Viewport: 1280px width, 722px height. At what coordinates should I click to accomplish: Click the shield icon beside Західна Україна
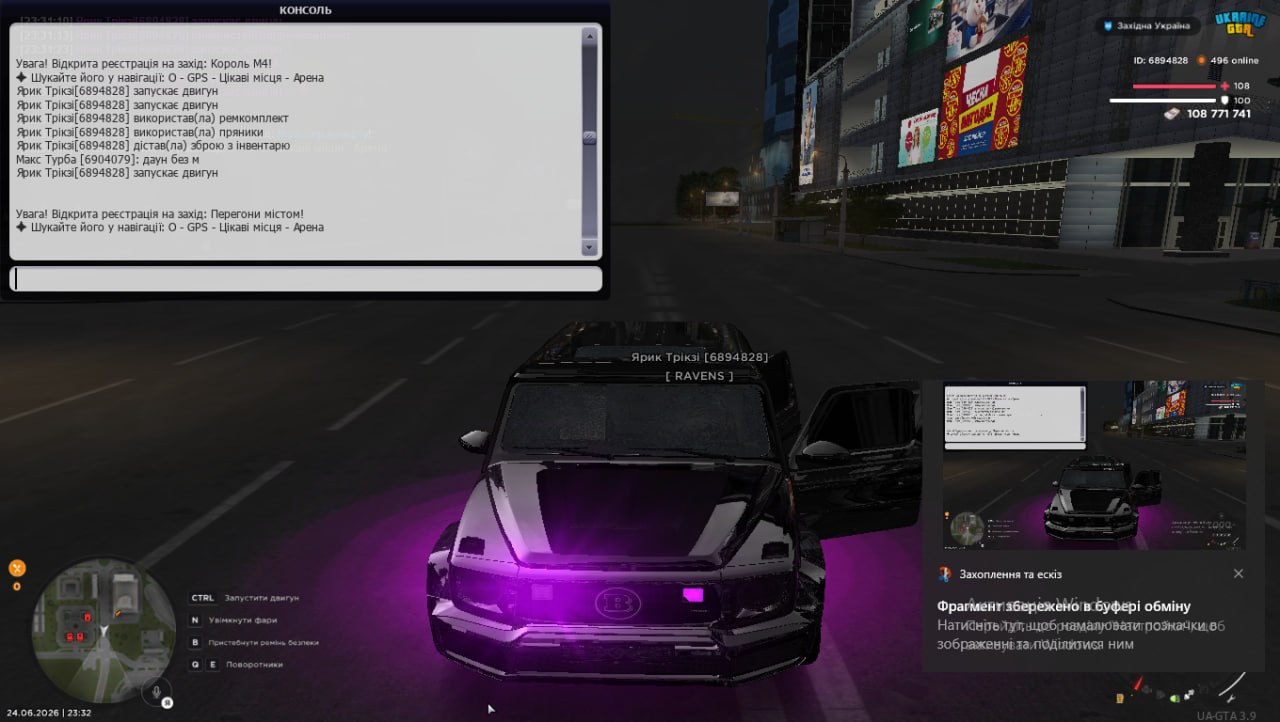(1107, 26)
